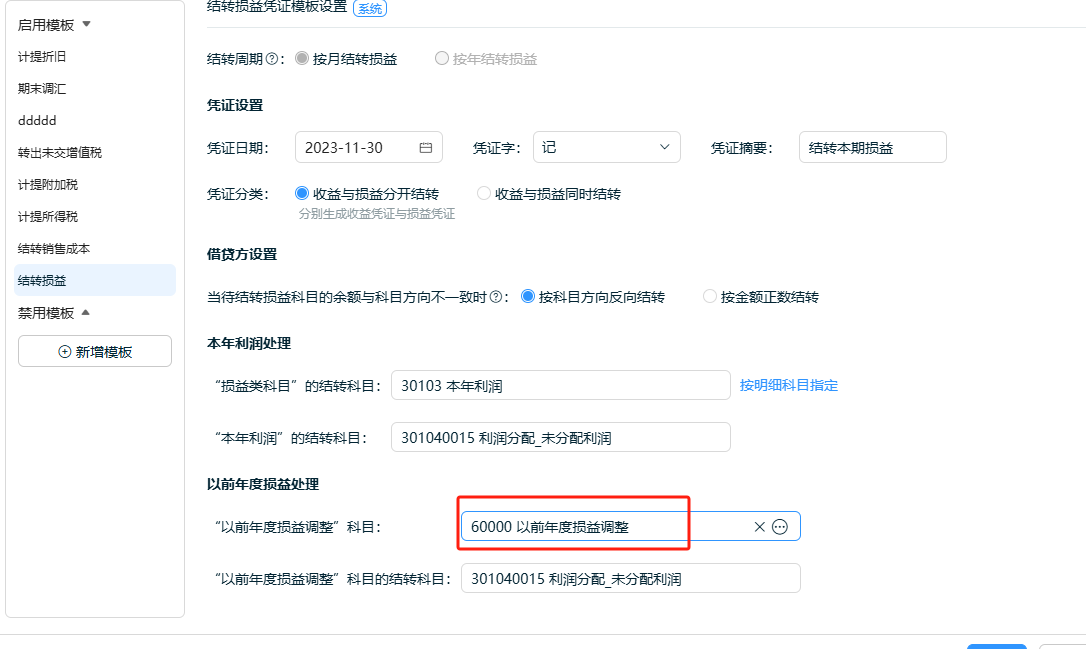Select 按金额正数结转 radio option

pos(710,297)
